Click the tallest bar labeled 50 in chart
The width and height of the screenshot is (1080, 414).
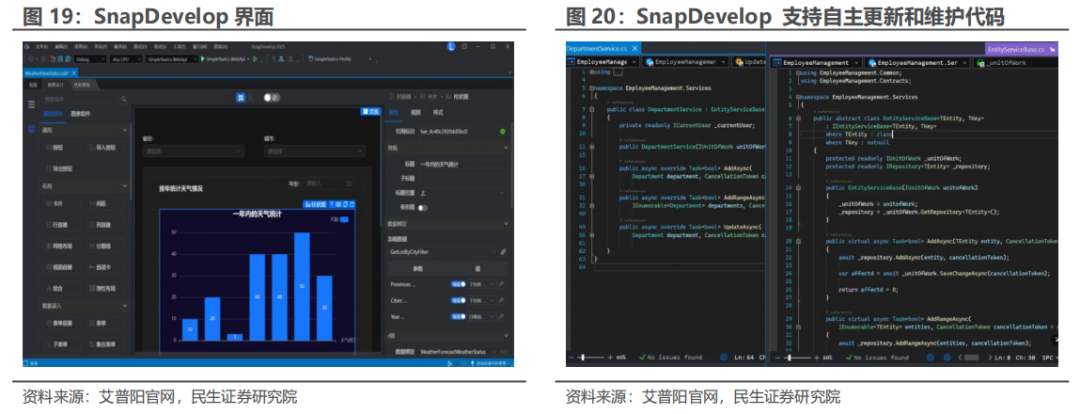coord(302,286)
